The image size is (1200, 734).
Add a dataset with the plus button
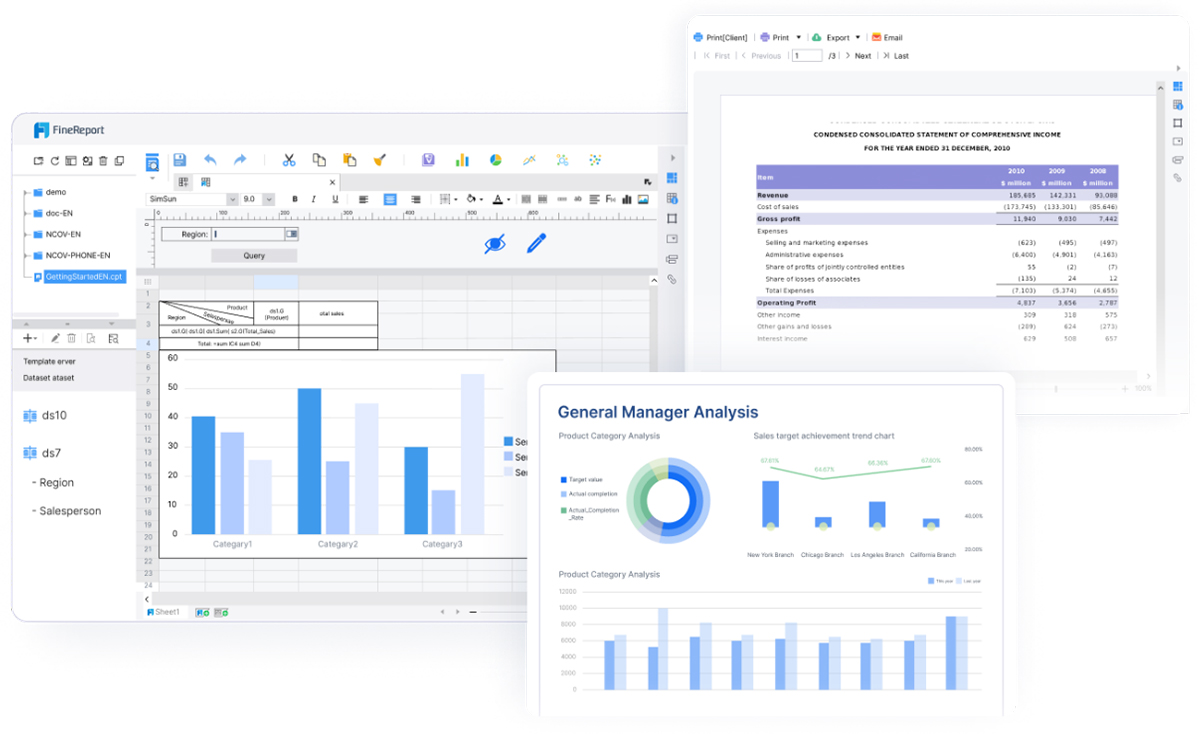click(29, 339)
